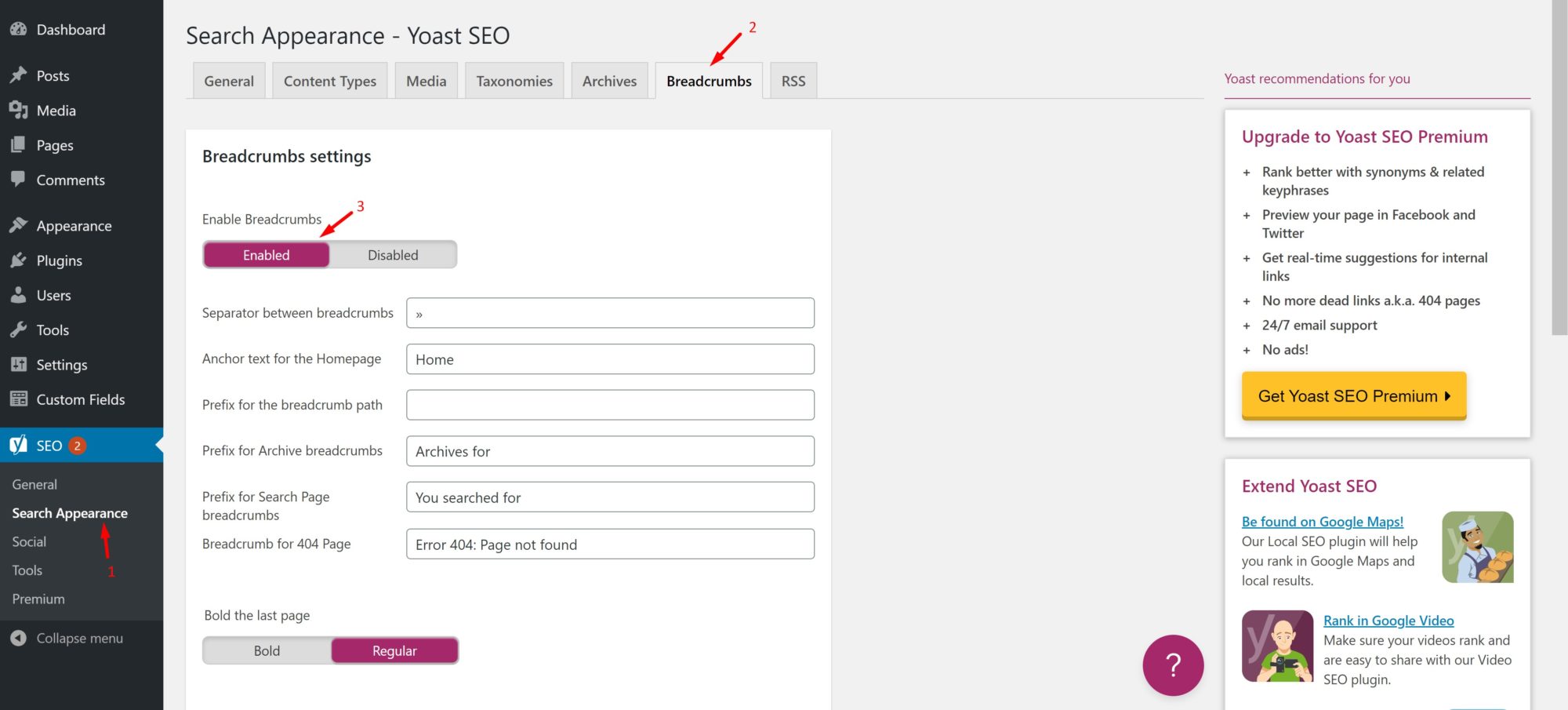Viewport: 1568px width, 710px height.
Task: Click the Users person icon
Action: [19, 295]
